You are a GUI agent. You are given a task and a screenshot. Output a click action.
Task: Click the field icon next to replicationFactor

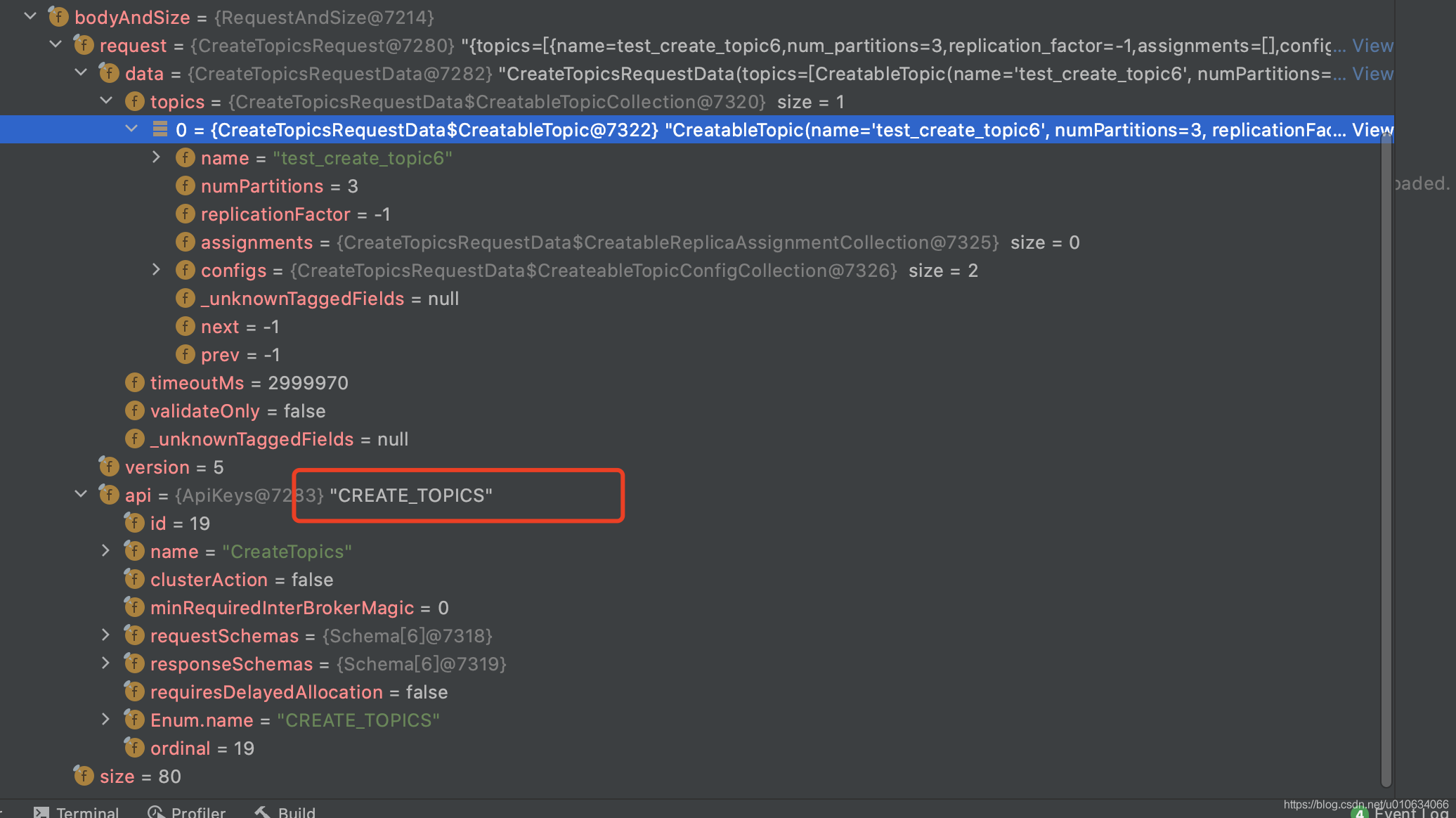[x=185, y=214]
